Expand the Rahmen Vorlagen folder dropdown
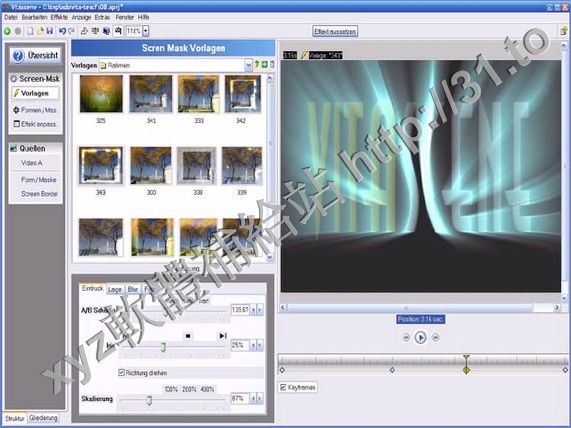The image size is (571, 428). [x=248, y=65]
